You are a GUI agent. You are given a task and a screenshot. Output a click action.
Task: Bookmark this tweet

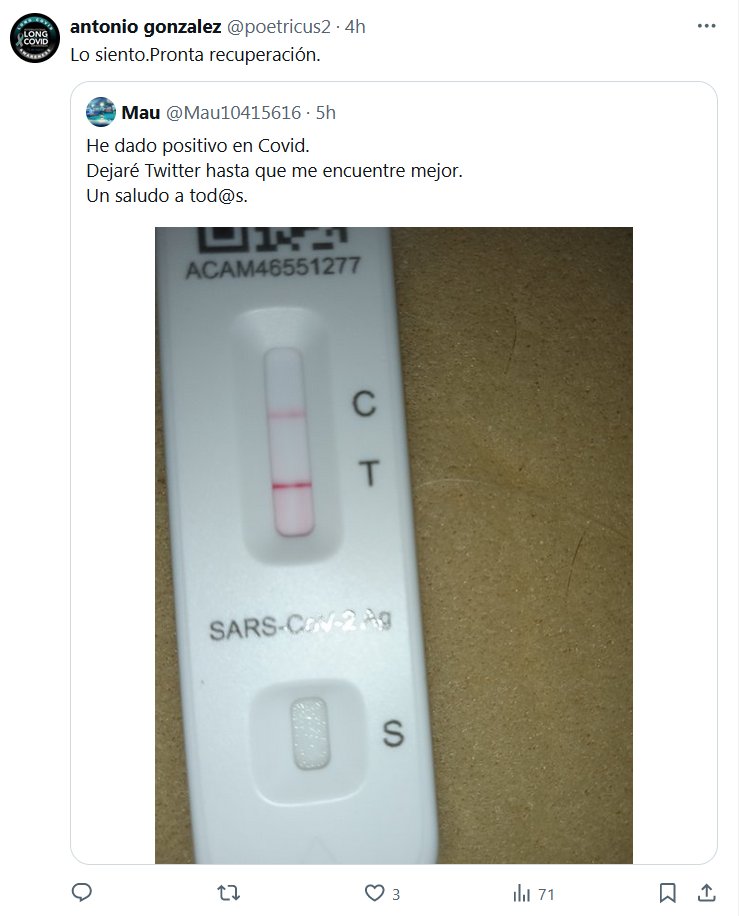(x=668, y=892)
